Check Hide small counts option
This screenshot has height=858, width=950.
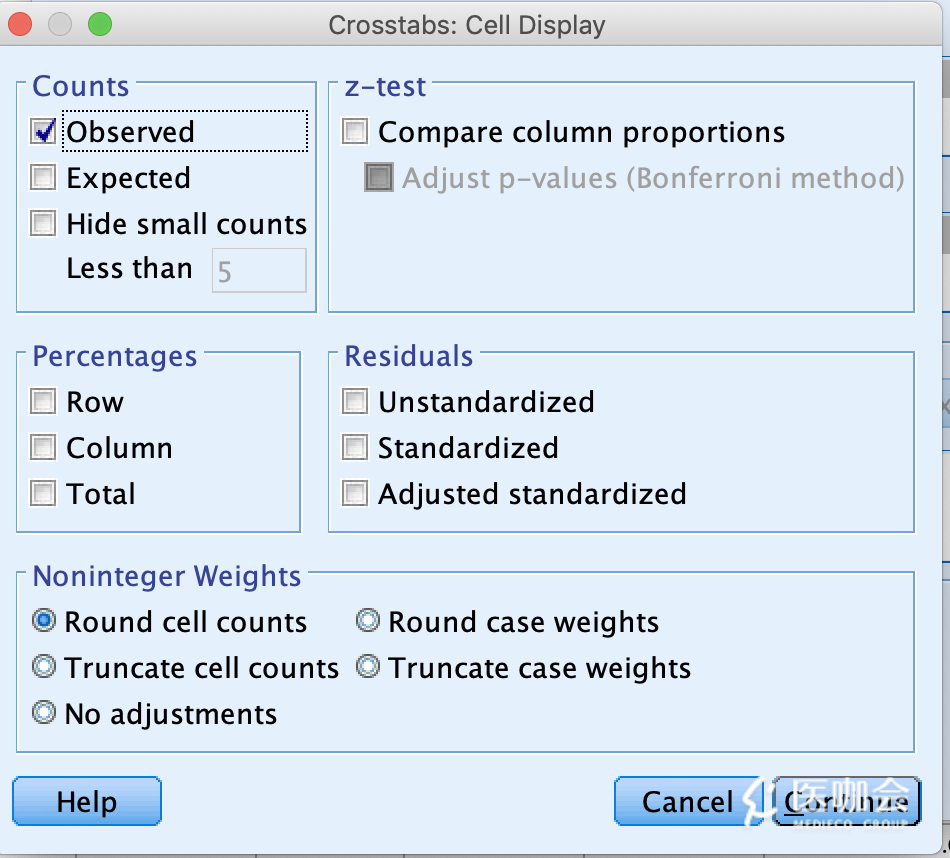(x=44, y=223)
